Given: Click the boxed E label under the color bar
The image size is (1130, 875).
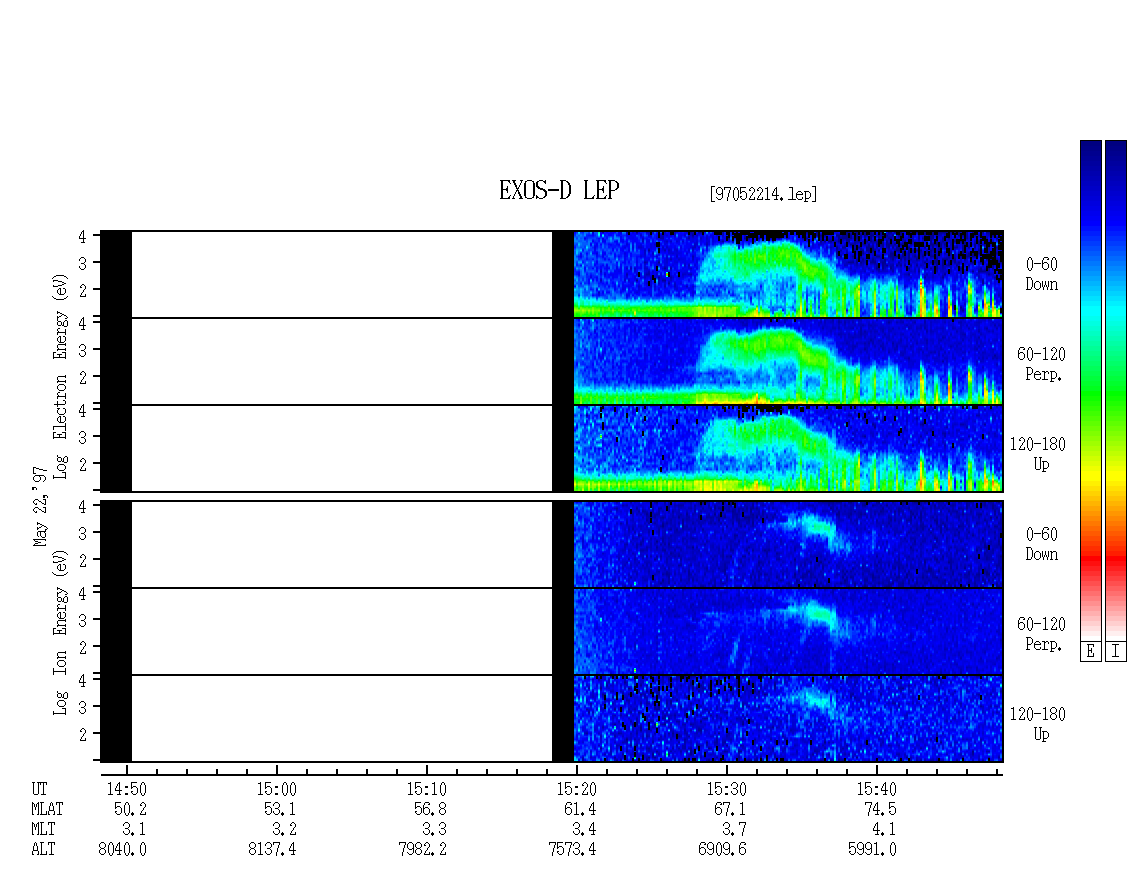Looking at the screenshot, I should tap(1090, 652).
